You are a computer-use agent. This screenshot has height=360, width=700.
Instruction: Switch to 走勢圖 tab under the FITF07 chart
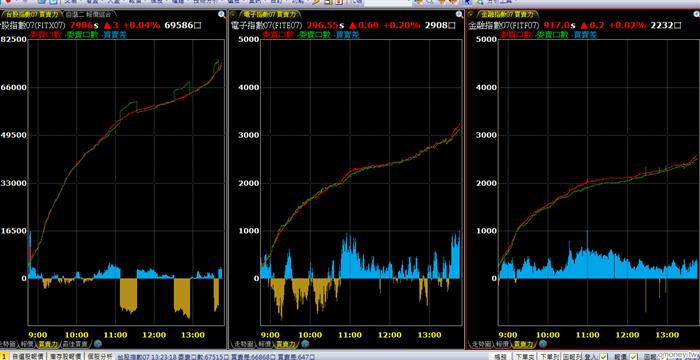(x=481, y=344)
